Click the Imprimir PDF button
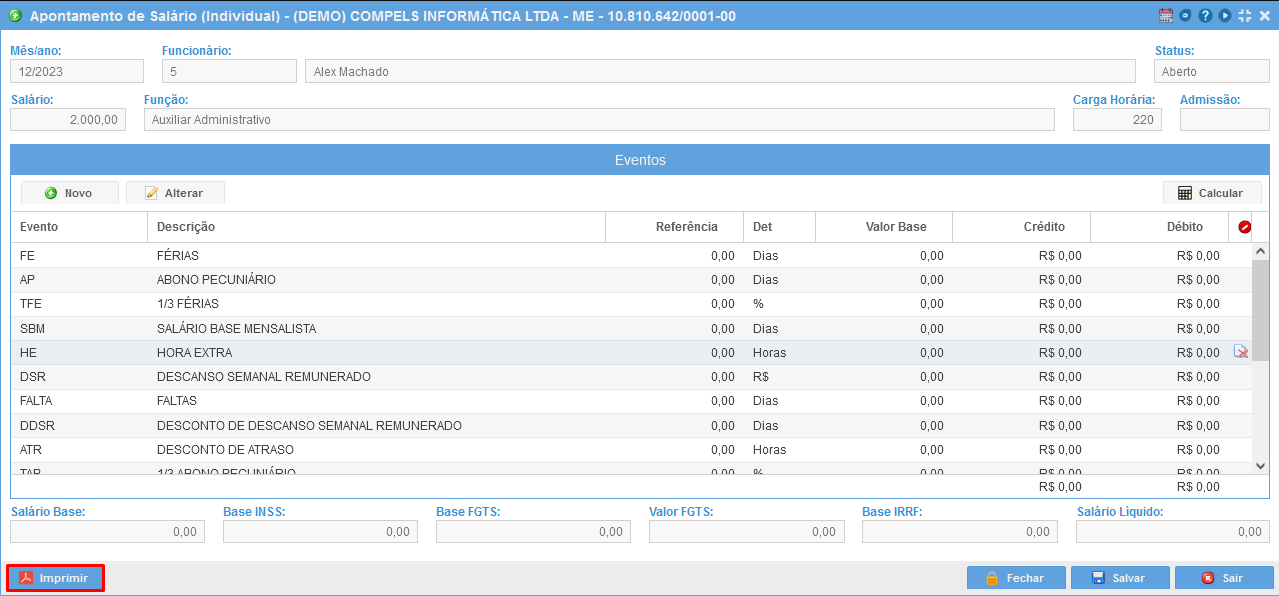 point(56,578)
